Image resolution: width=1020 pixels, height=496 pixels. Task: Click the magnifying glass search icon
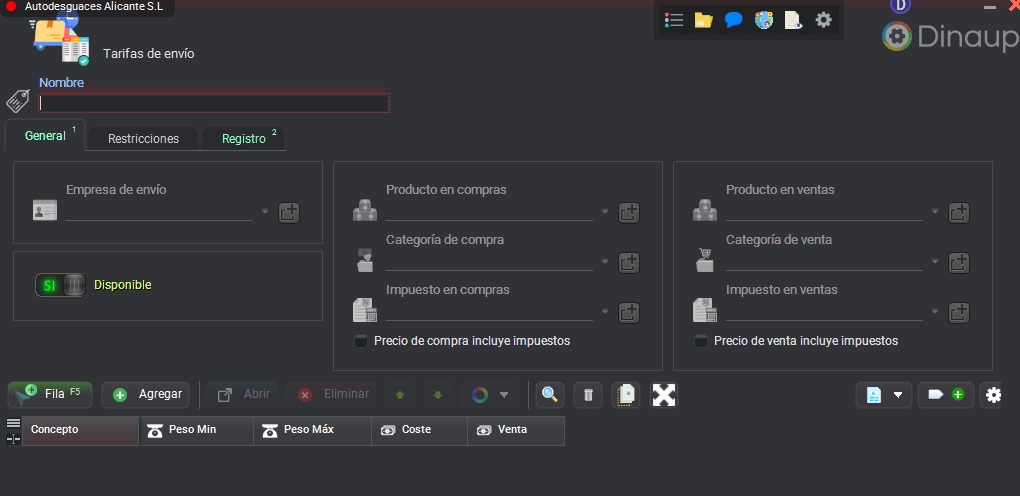pos(549,395)
